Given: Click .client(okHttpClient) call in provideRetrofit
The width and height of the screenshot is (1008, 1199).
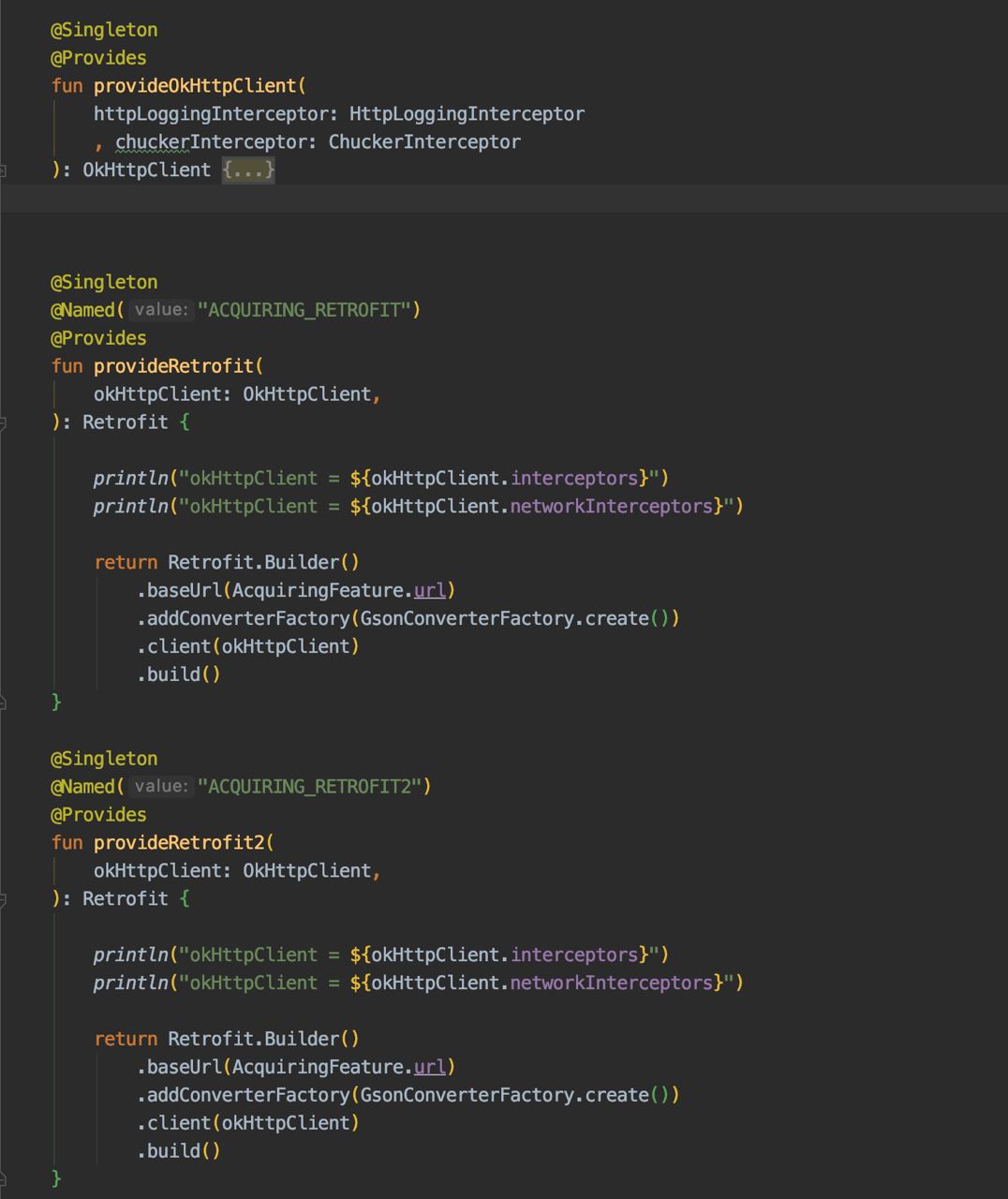Looking at the screenshot, I should 248,646.
